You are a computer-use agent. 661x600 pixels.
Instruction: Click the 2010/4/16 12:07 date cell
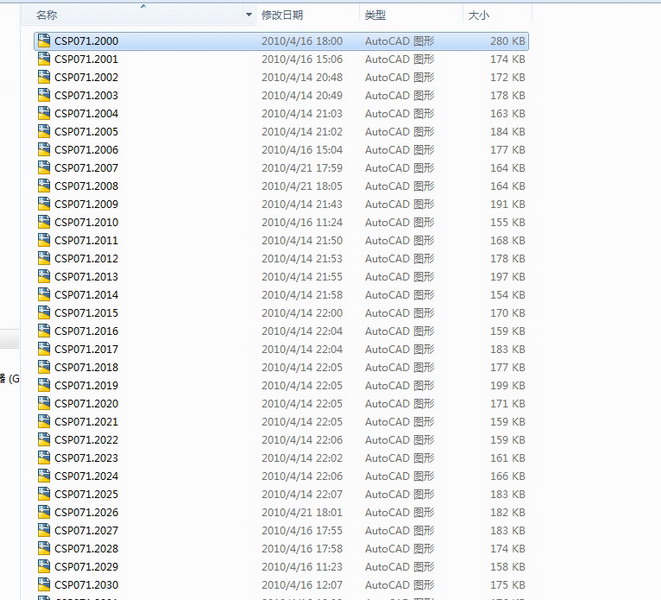point(302,585)
